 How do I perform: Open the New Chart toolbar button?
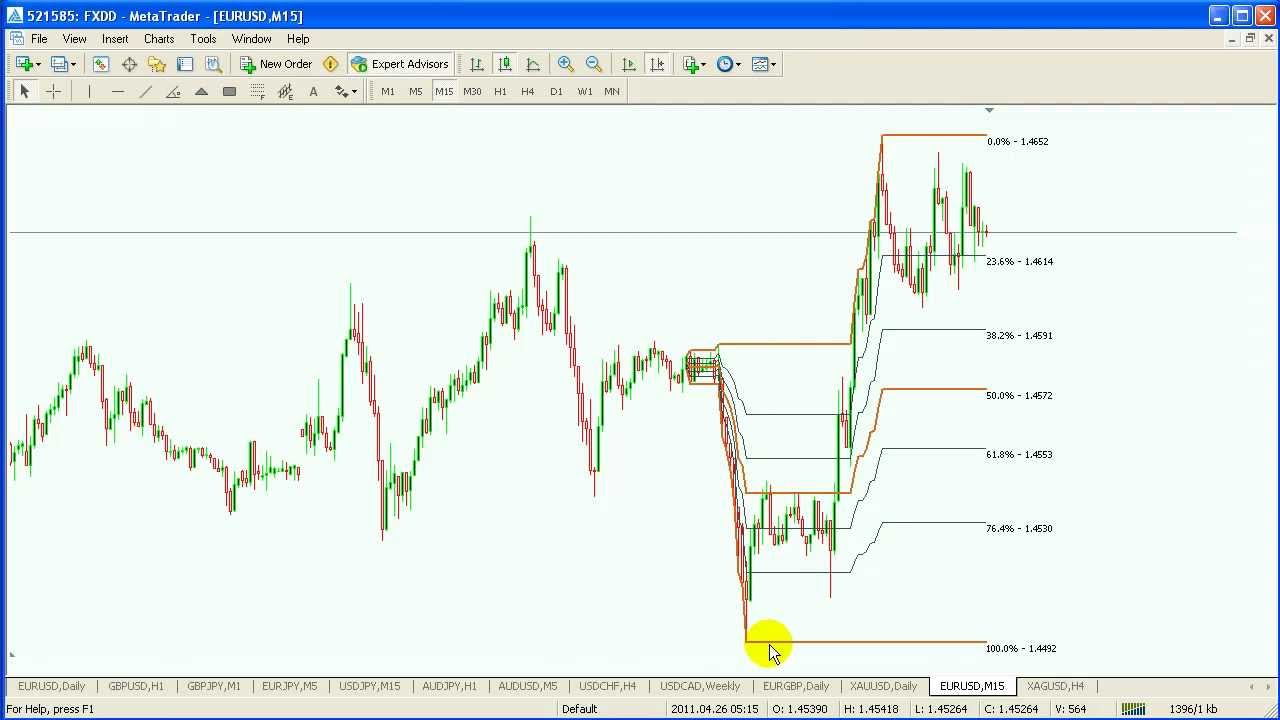click(22, 64)
